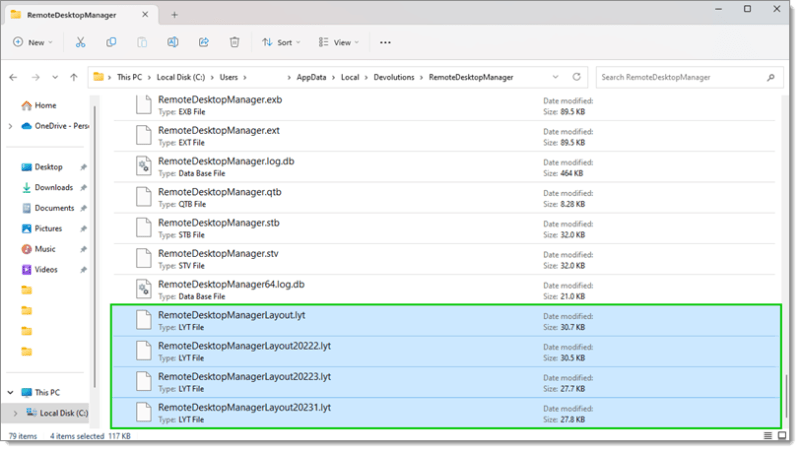Image resolution: width=800 pixels, height=451 pixels.
Task: Click the Delete trash icon
Action: click(234, 42)
